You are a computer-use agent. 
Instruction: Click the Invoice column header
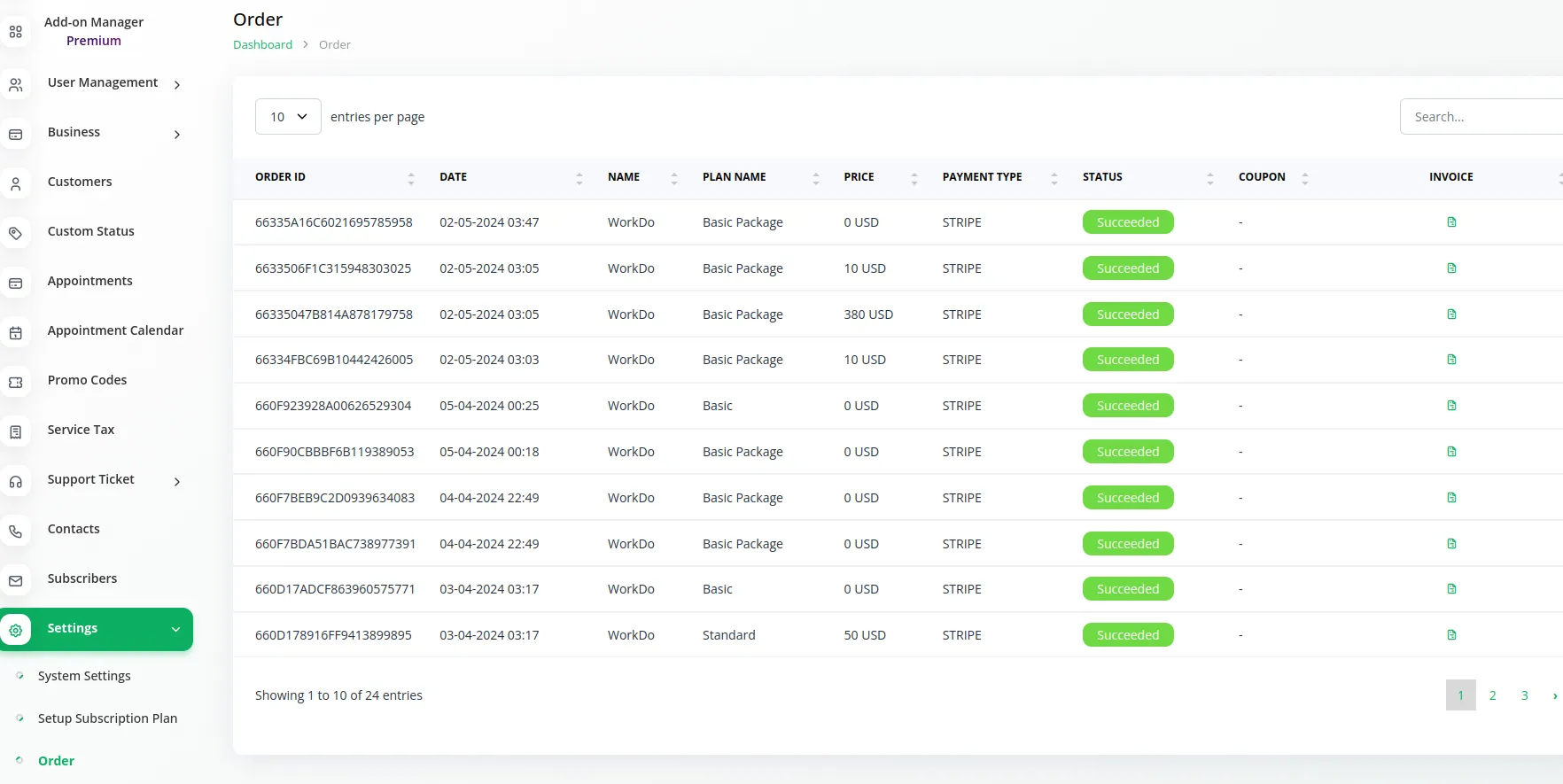coord(1451,177)
